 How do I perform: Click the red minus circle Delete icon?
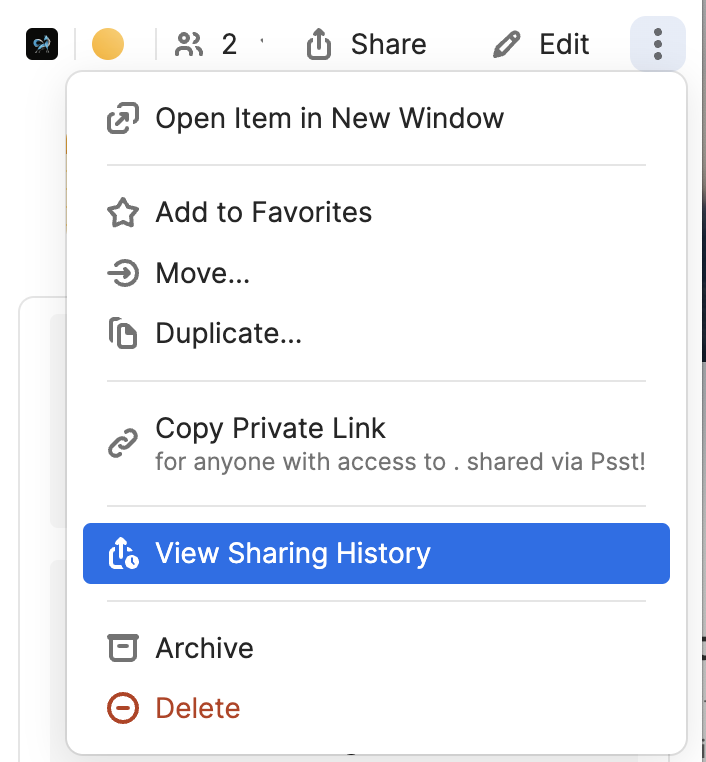coord(122,708)
